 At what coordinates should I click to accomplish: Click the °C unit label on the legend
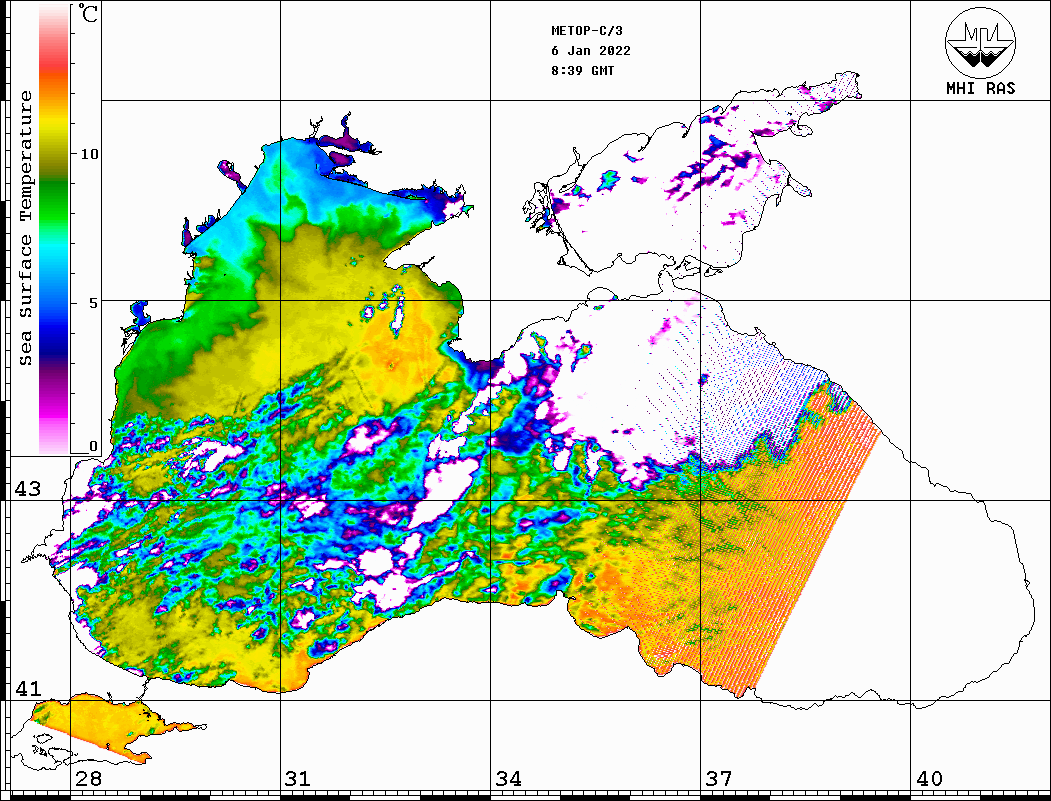[88, 13]
